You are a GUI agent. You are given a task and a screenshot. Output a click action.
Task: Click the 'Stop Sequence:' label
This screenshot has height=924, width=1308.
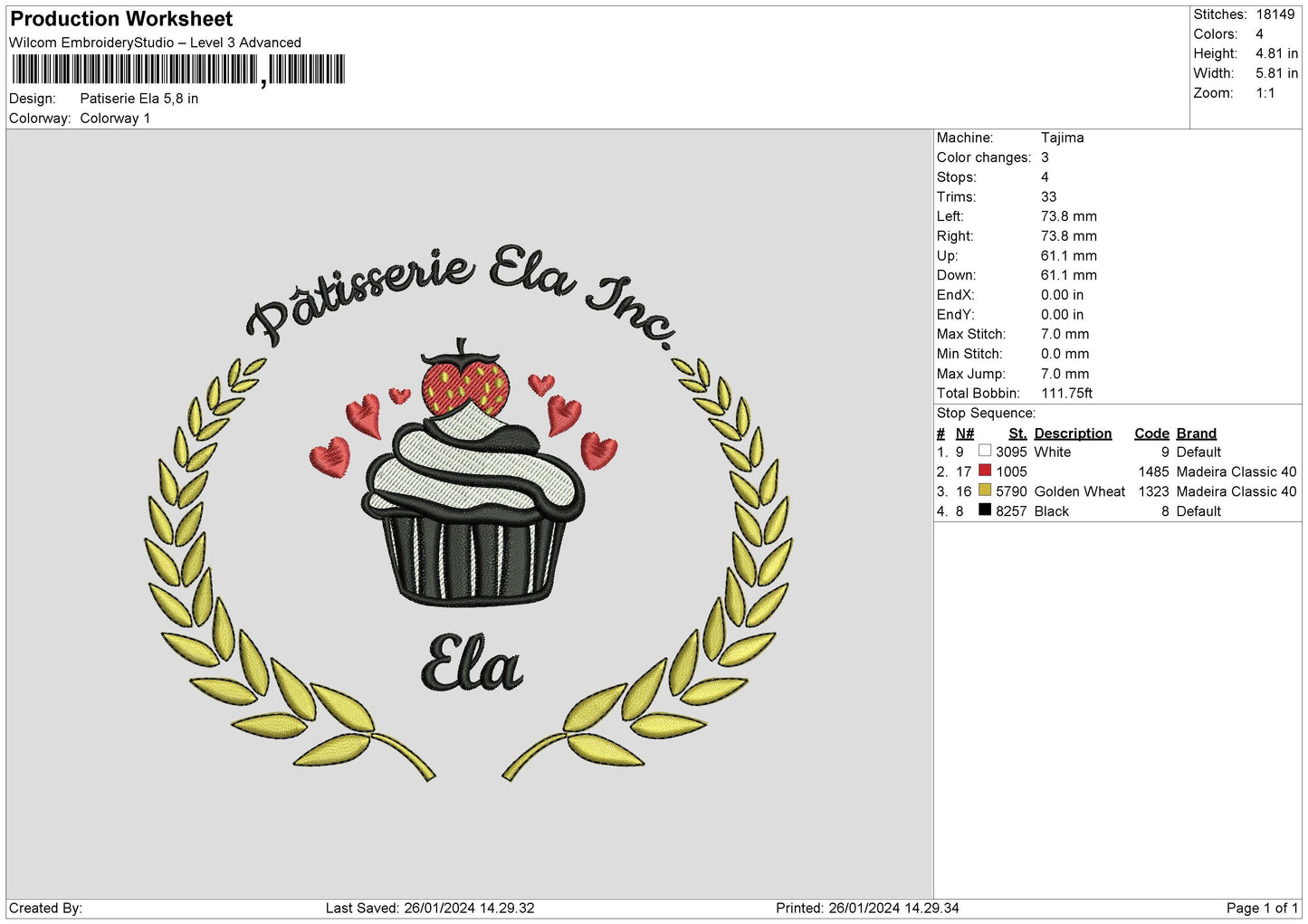986,413
